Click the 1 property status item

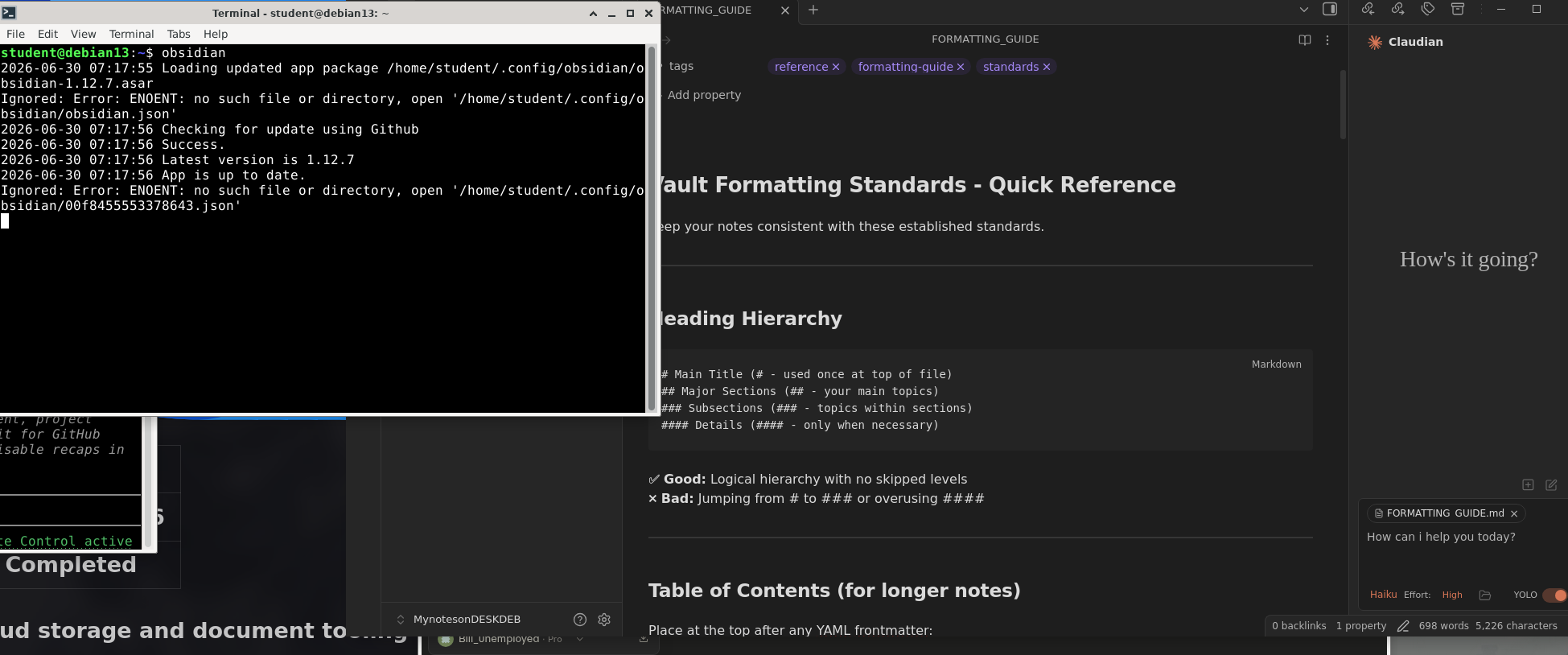(x=1361, y=626)
